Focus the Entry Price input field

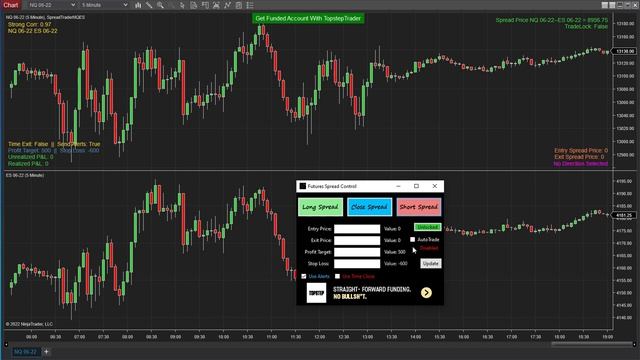coord(357,229)
